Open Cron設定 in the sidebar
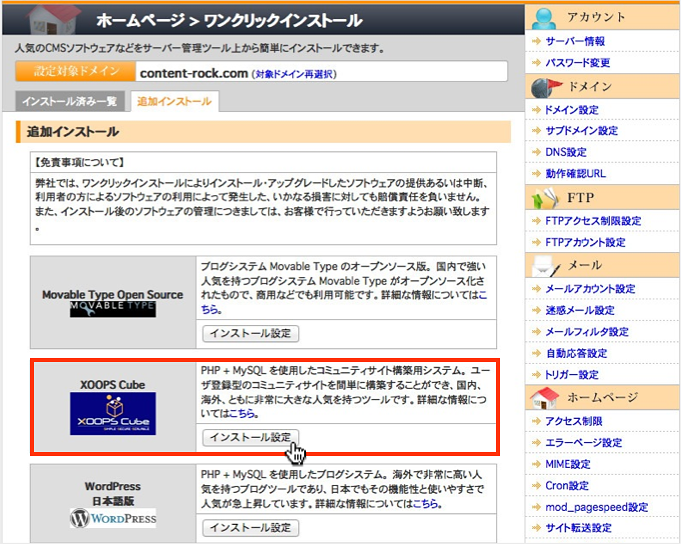The width and height of the screenshot is (681, 544). tap(567, 486)
